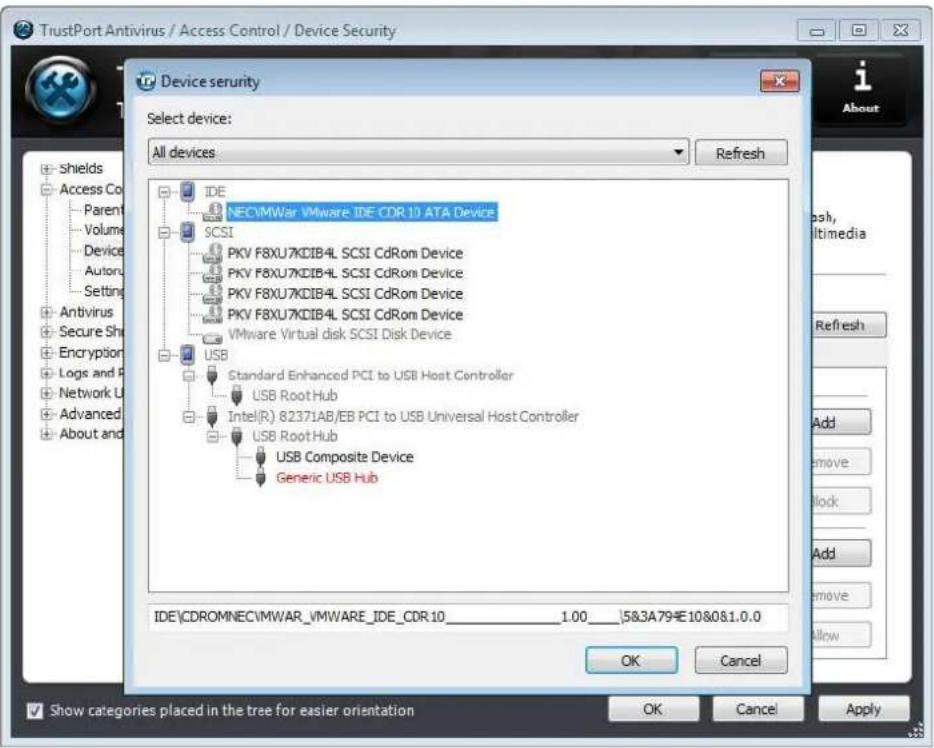
Task: Click the IDE category computer icon
Action: pyautogui.click(x=188, y=191)
